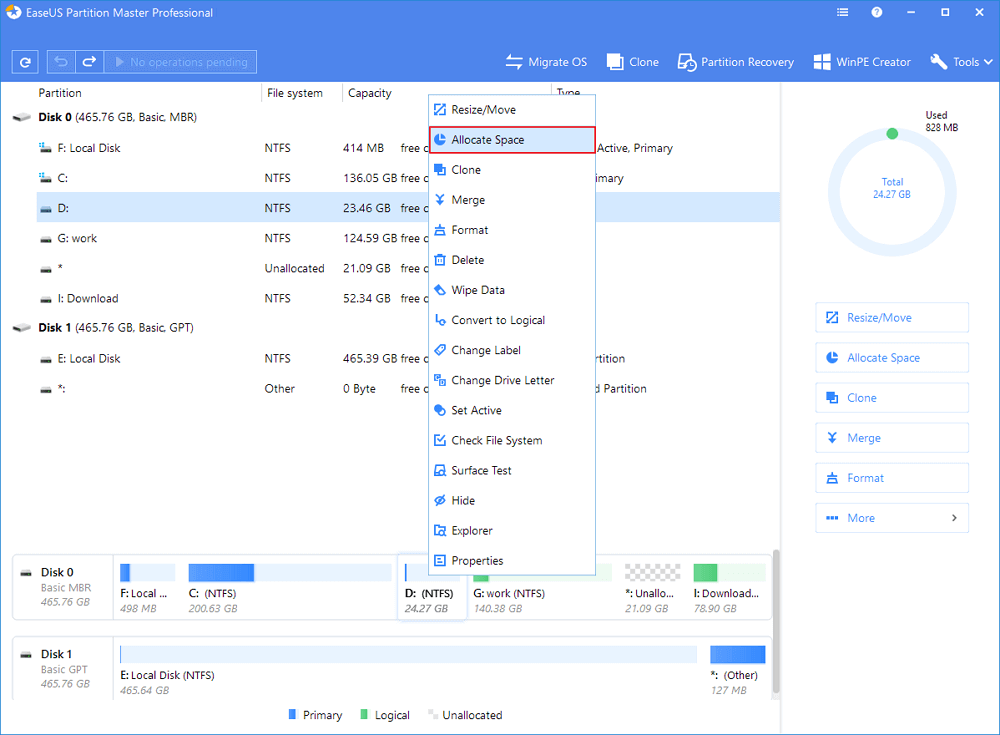1000x735 pixels.
Task: Start Surface Test from the menu
Action: [512, 470]
